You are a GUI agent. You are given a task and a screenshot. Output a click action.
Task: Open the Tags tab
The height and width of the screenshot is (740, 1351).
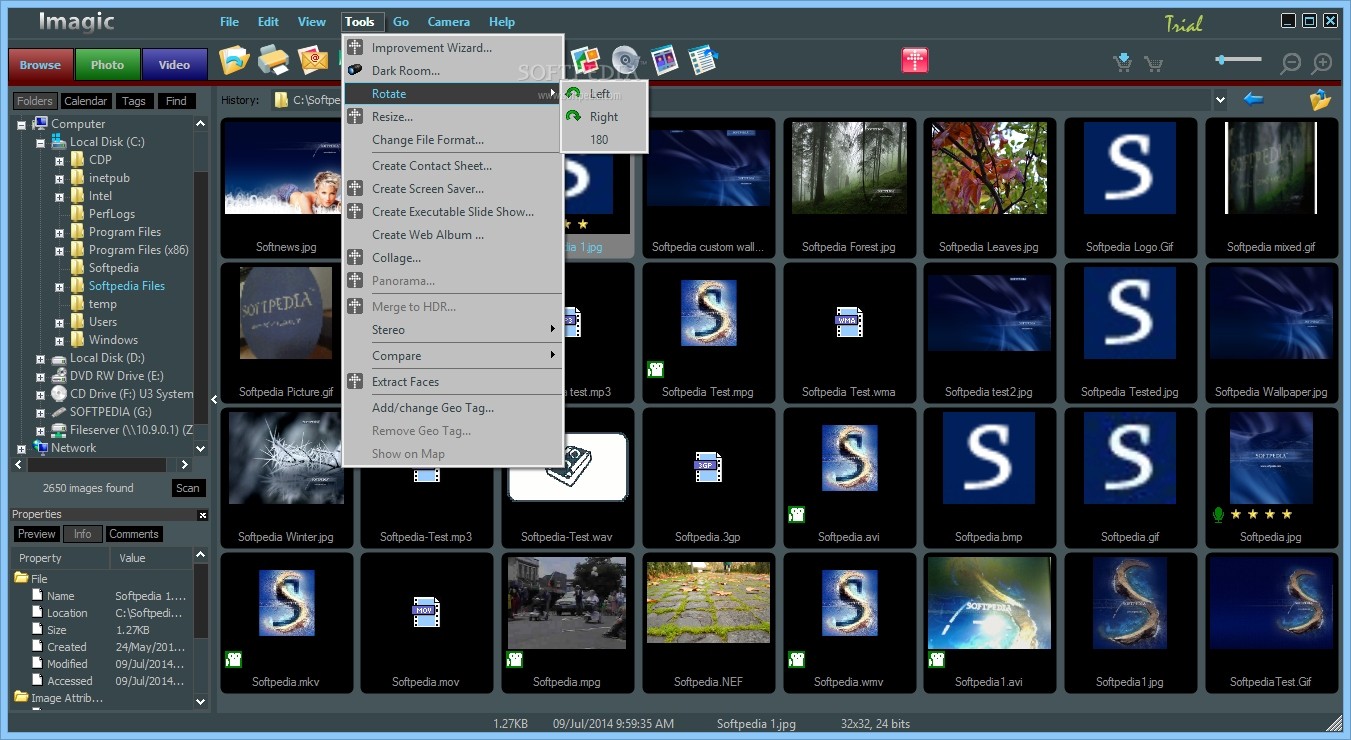pos(134,101)
